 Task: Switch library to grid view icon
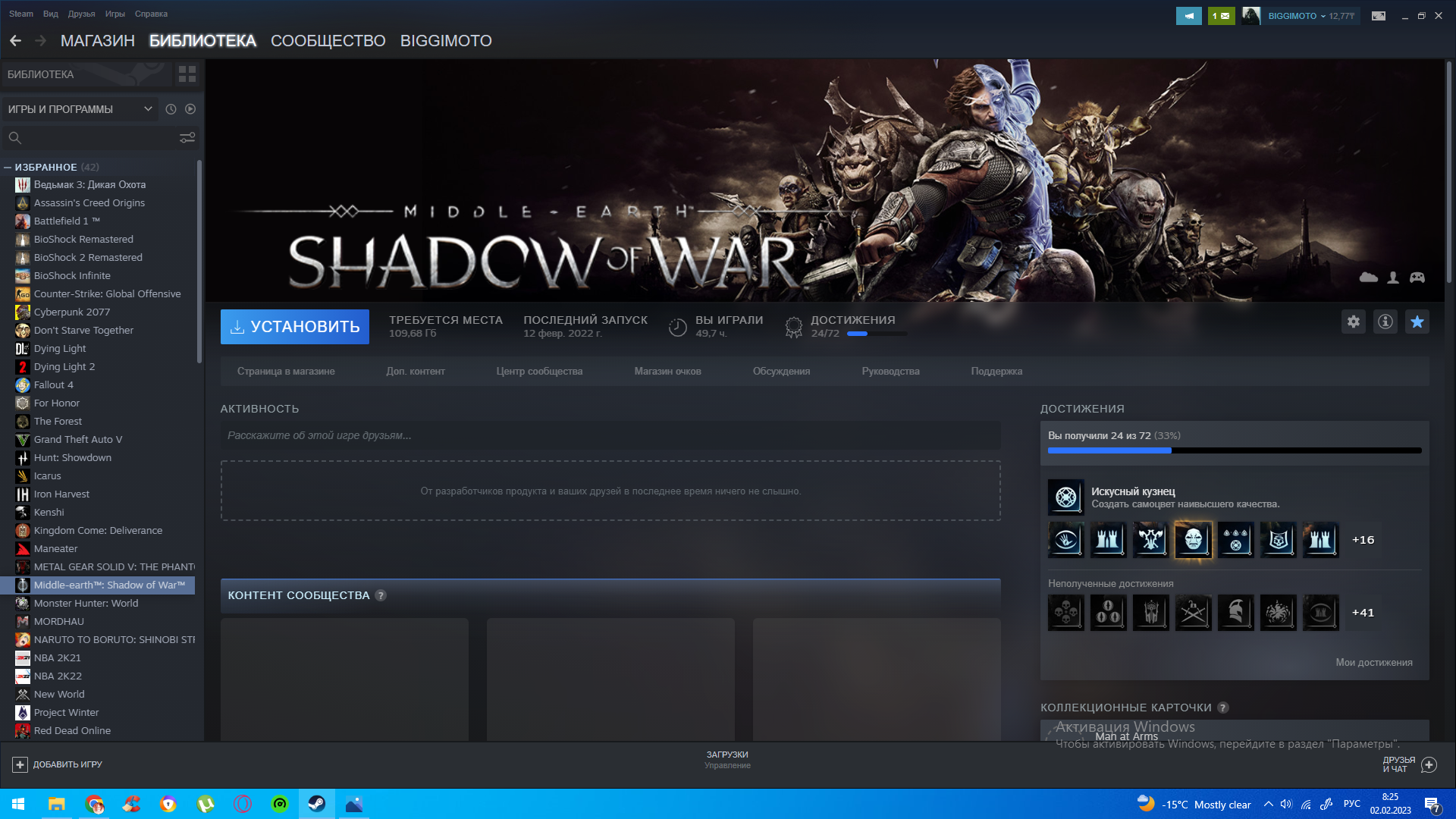(187, 74)
